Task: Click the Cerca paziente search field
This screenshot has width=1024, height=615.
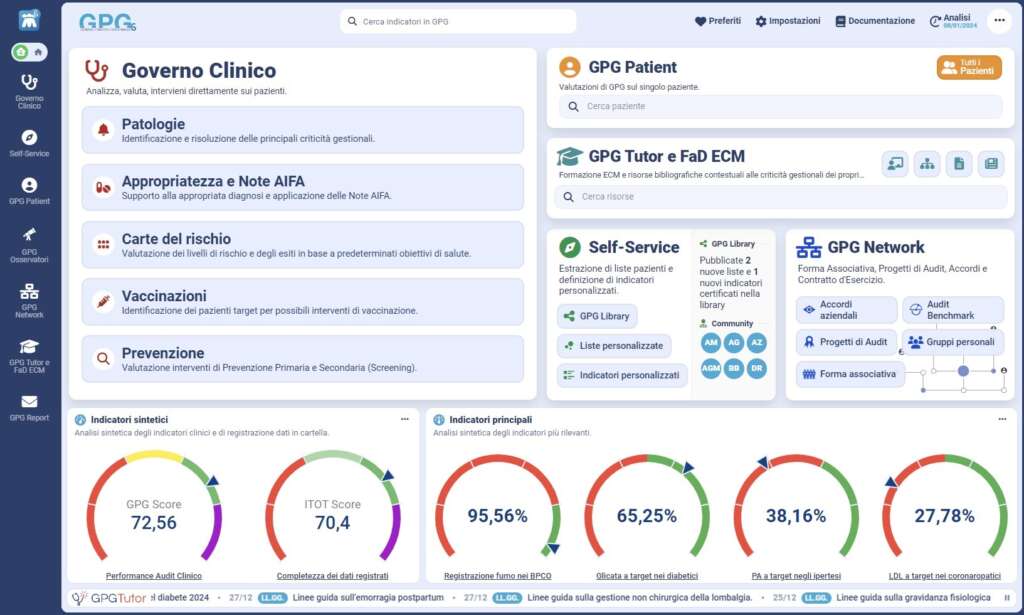Action: (780, 106)
